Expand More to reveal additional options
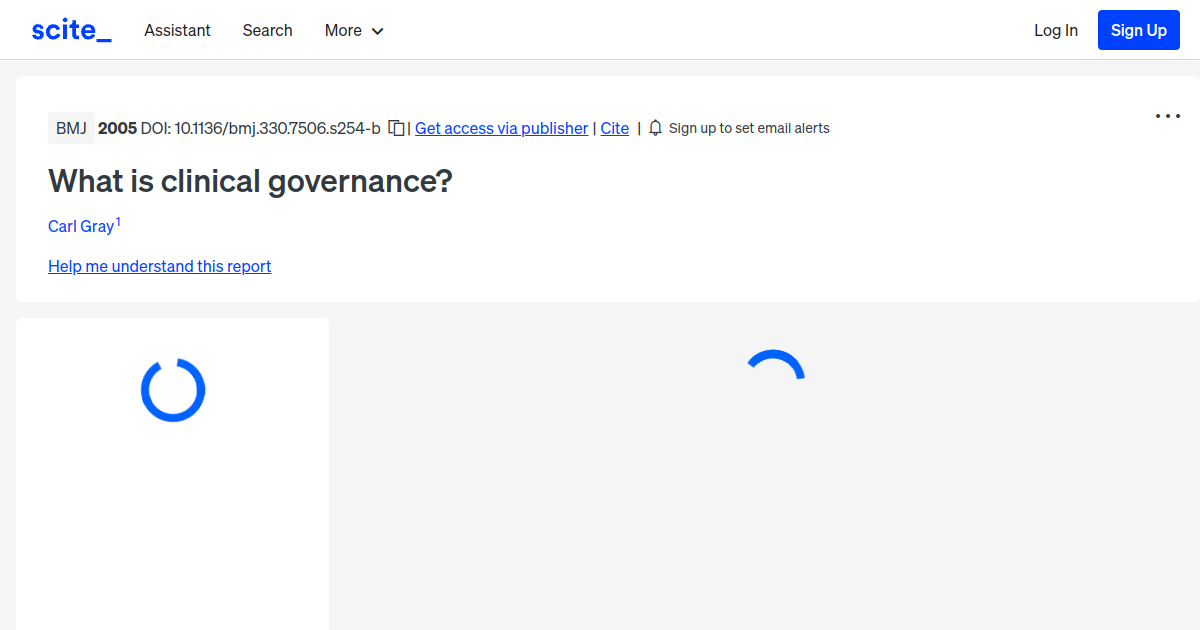 [353, 30]
